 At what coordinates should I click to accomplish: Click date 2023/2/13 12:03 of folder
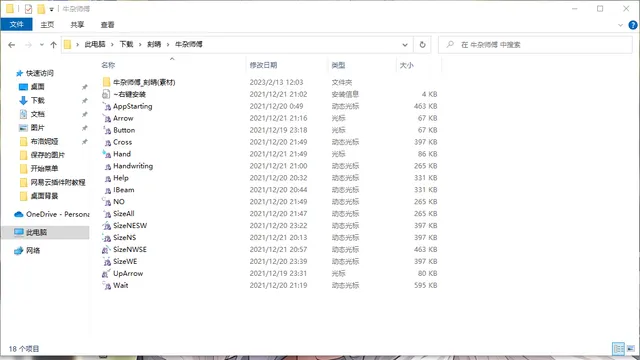(276, 82)
